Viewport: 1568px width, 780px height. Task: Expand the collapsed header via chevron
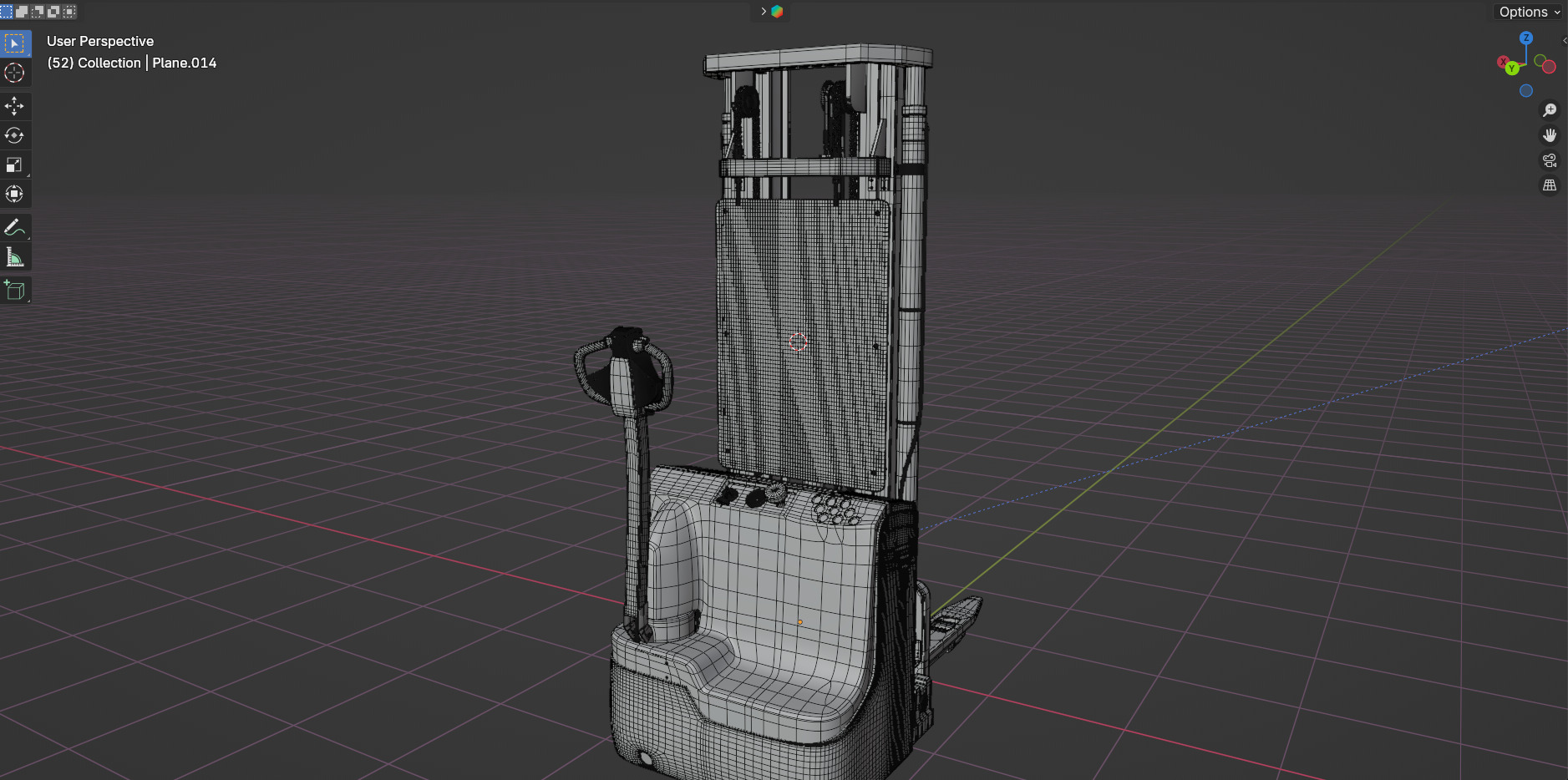[764, 12]
